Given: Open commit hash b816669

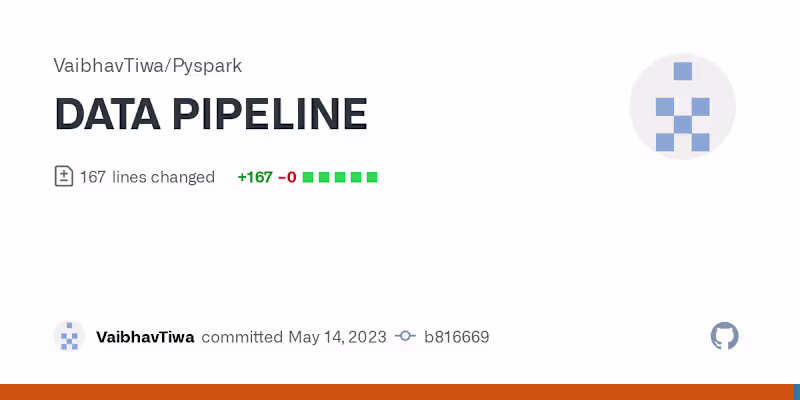Looking at the screenshot, I should (x=457, y=337).
